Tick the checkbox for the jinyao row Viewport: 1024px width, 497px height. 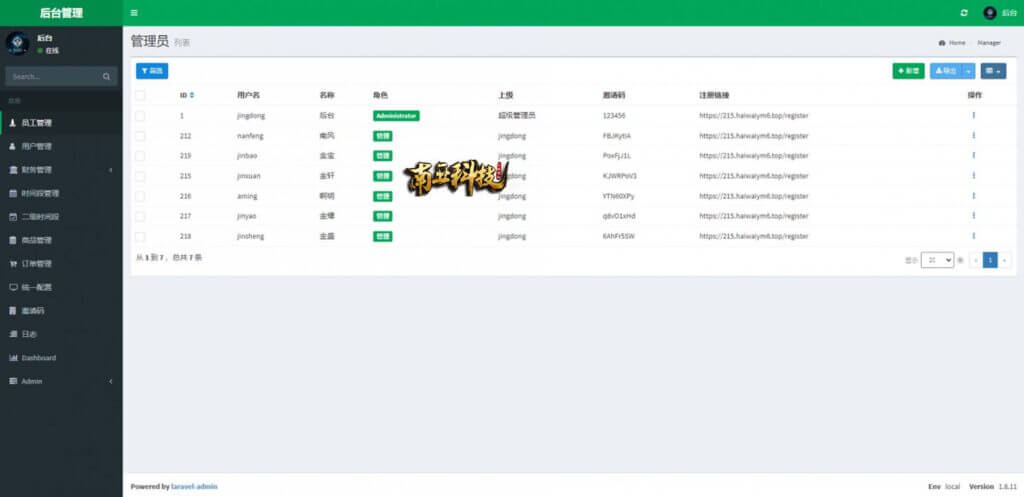point(140,216)
